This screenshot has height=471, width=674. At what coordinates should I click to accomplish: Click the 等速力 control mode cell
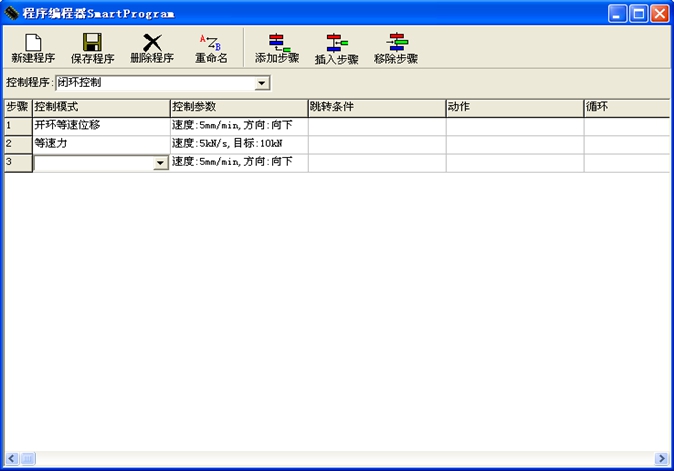[100, 144]
